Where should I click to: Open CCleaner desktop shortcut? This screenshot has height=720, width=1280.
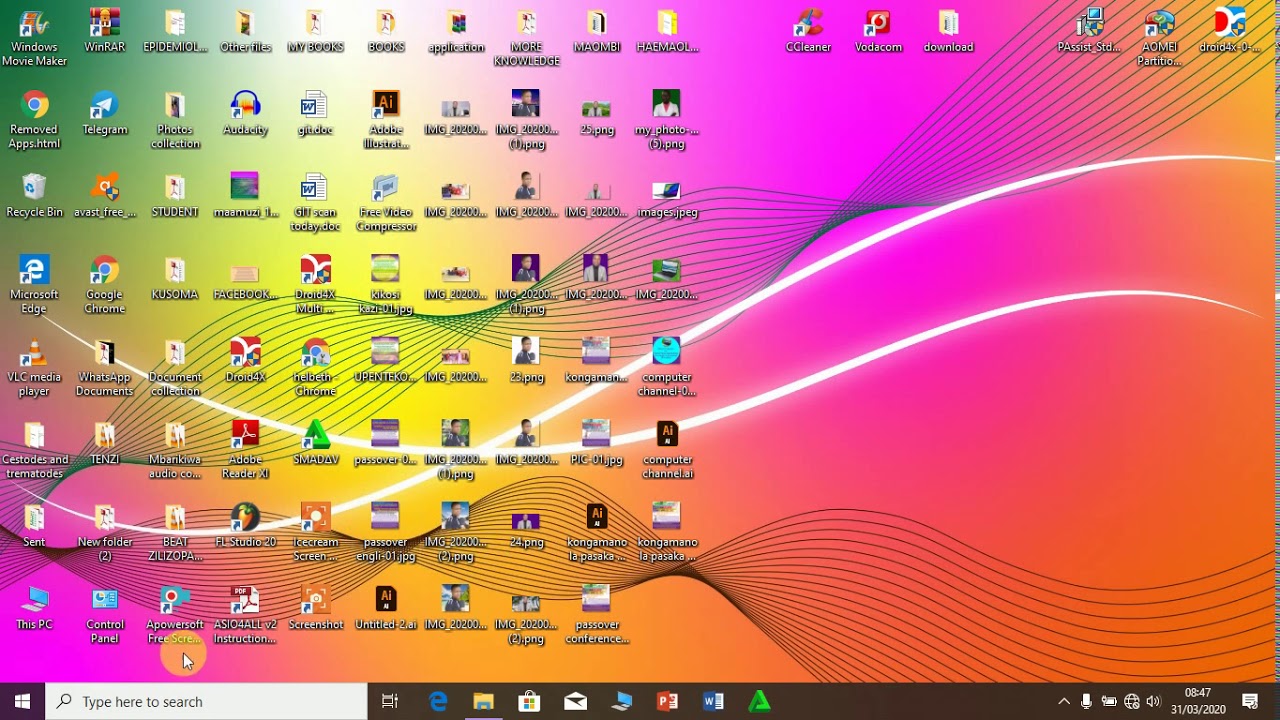(x=808, y=31)
